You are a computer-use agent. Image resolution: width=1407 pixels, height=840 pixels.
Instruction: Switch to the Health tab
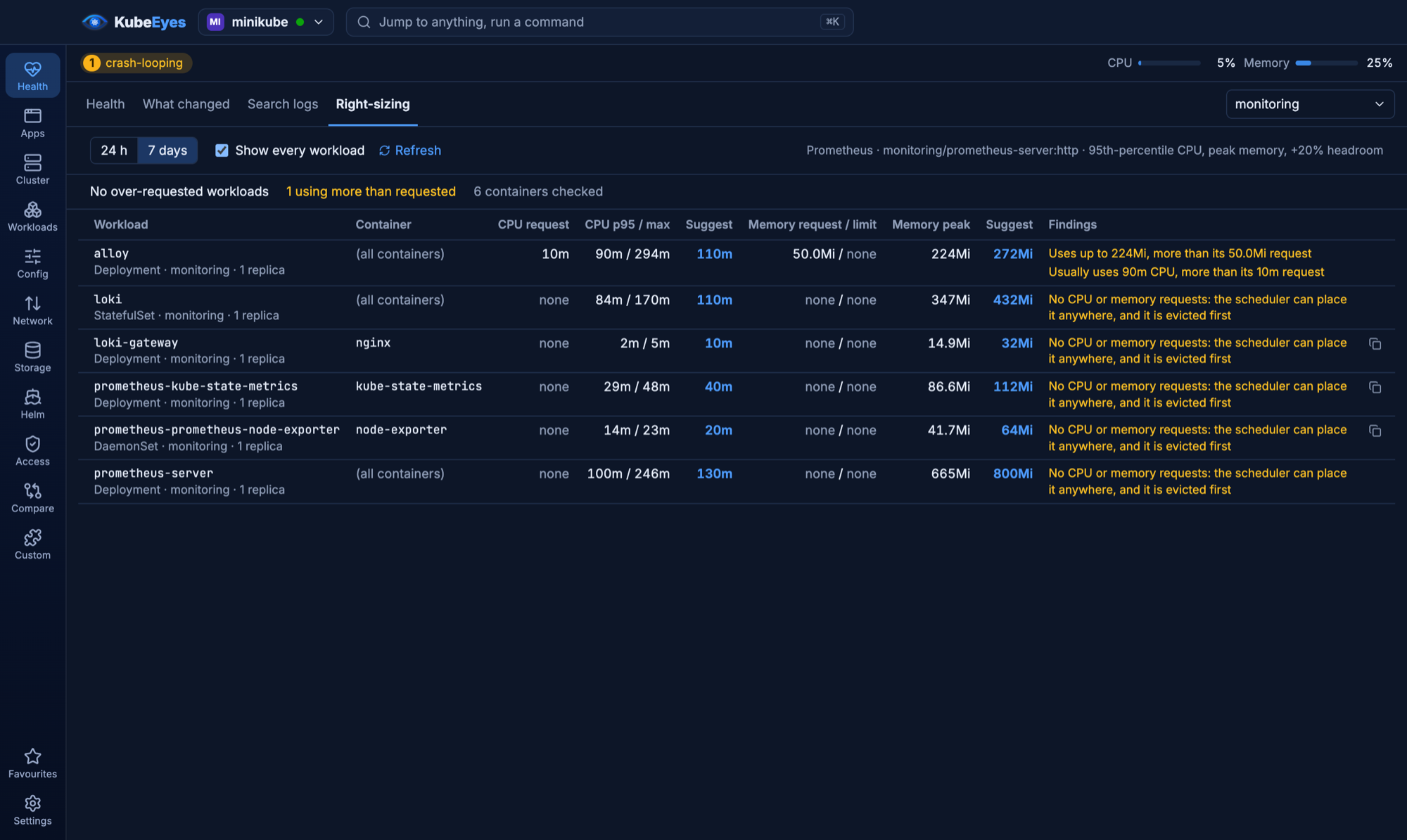click(106, 104)
